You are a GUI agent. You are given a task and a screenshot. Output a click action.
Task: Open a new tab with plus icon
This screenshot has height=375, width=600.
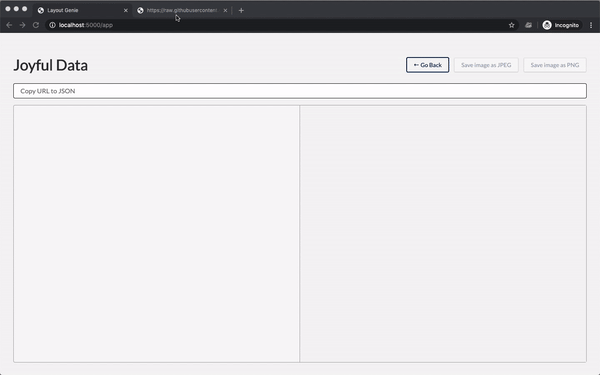(x=241, y=10)
